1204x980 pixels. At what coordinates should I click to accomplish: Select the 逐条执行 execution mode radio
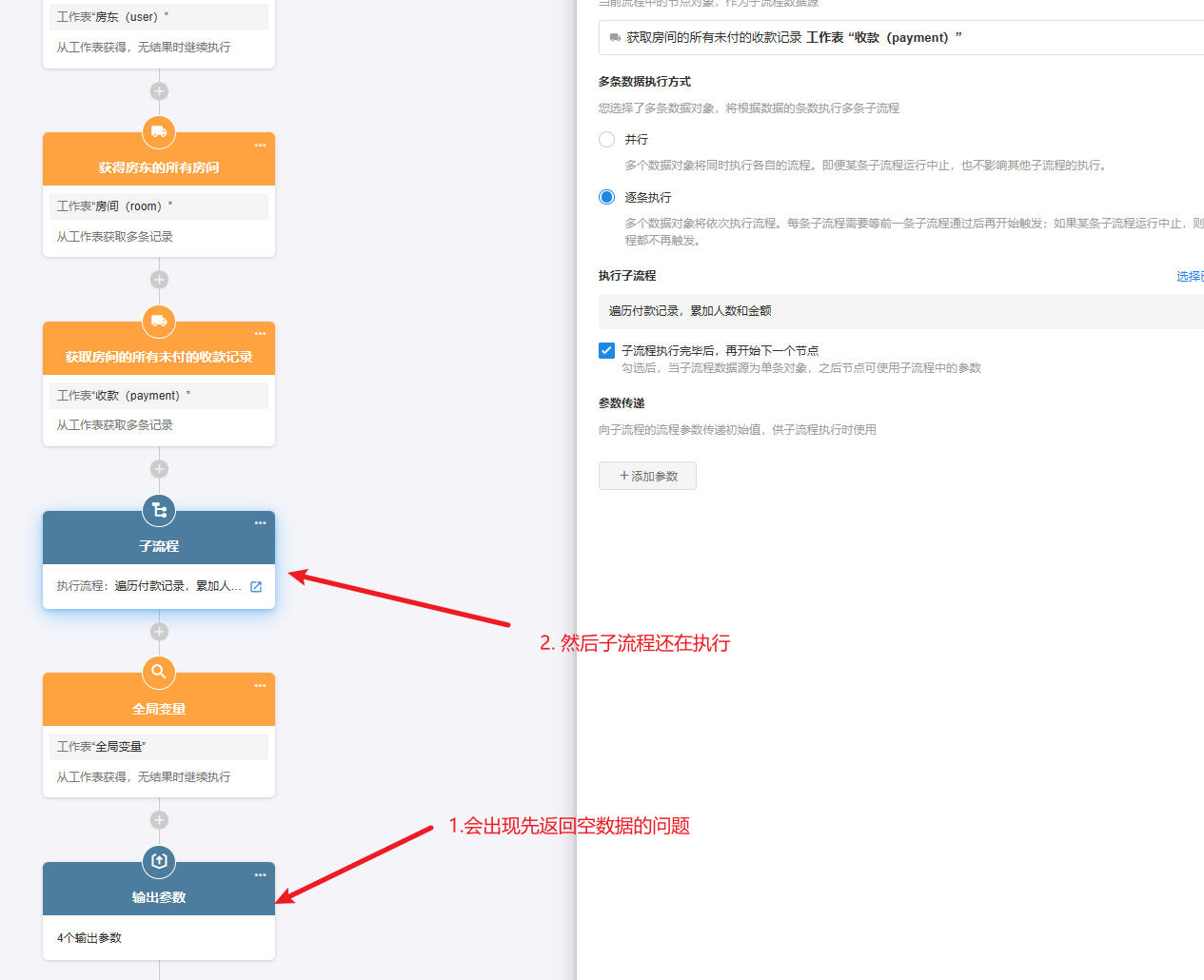click(606, 198)
